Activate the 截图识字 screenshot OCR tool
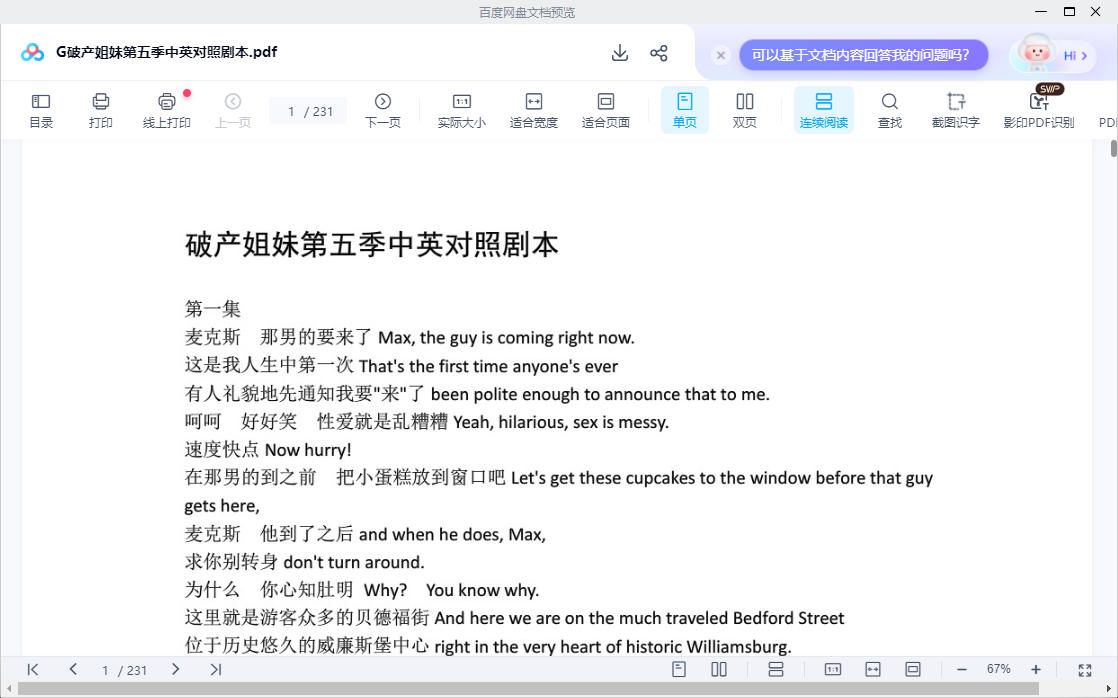The image size is (1118, 698). (955, 110)
